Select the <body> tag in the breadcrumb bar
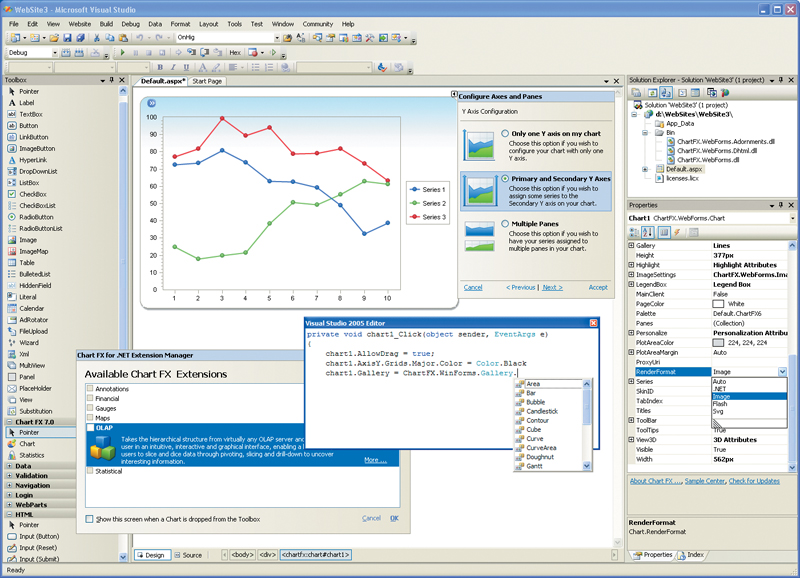This screenshot has height=578, width=800. (242, 555)
